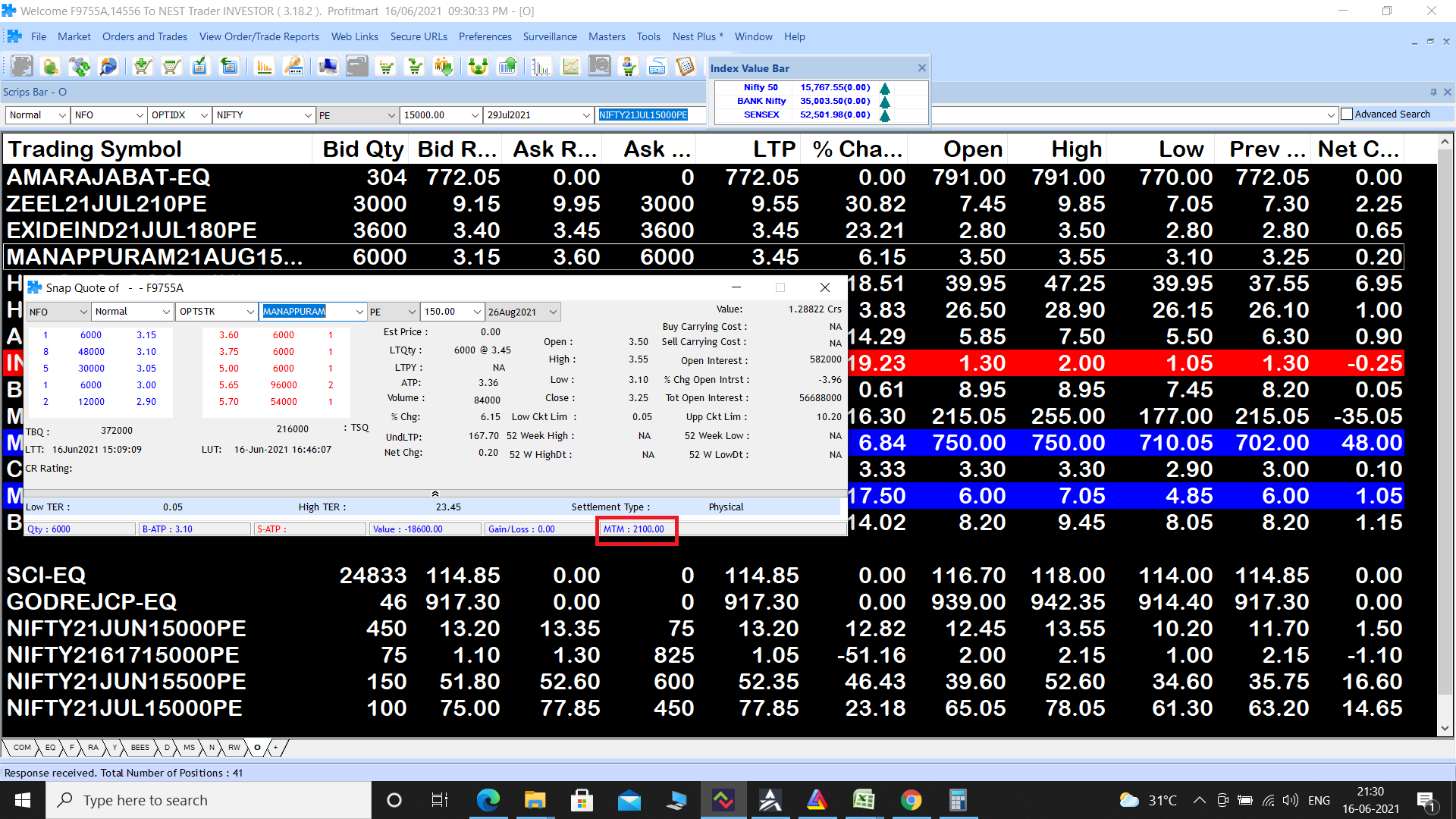
Task: Add a new market watch tab with +
Action: click(x=276, y=748)
